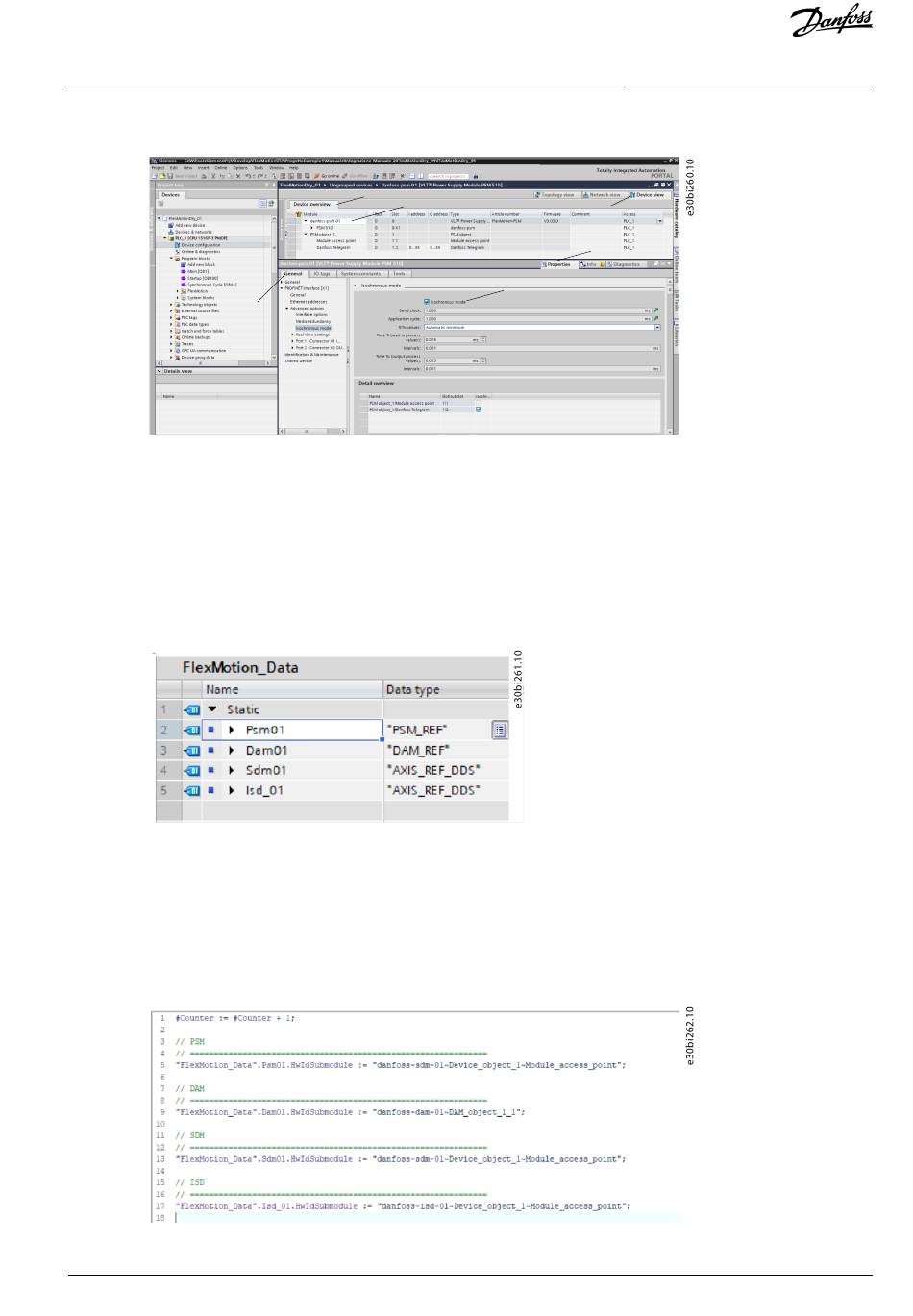
Task: Click the Danfoss logo
Action: pos(831,22)
